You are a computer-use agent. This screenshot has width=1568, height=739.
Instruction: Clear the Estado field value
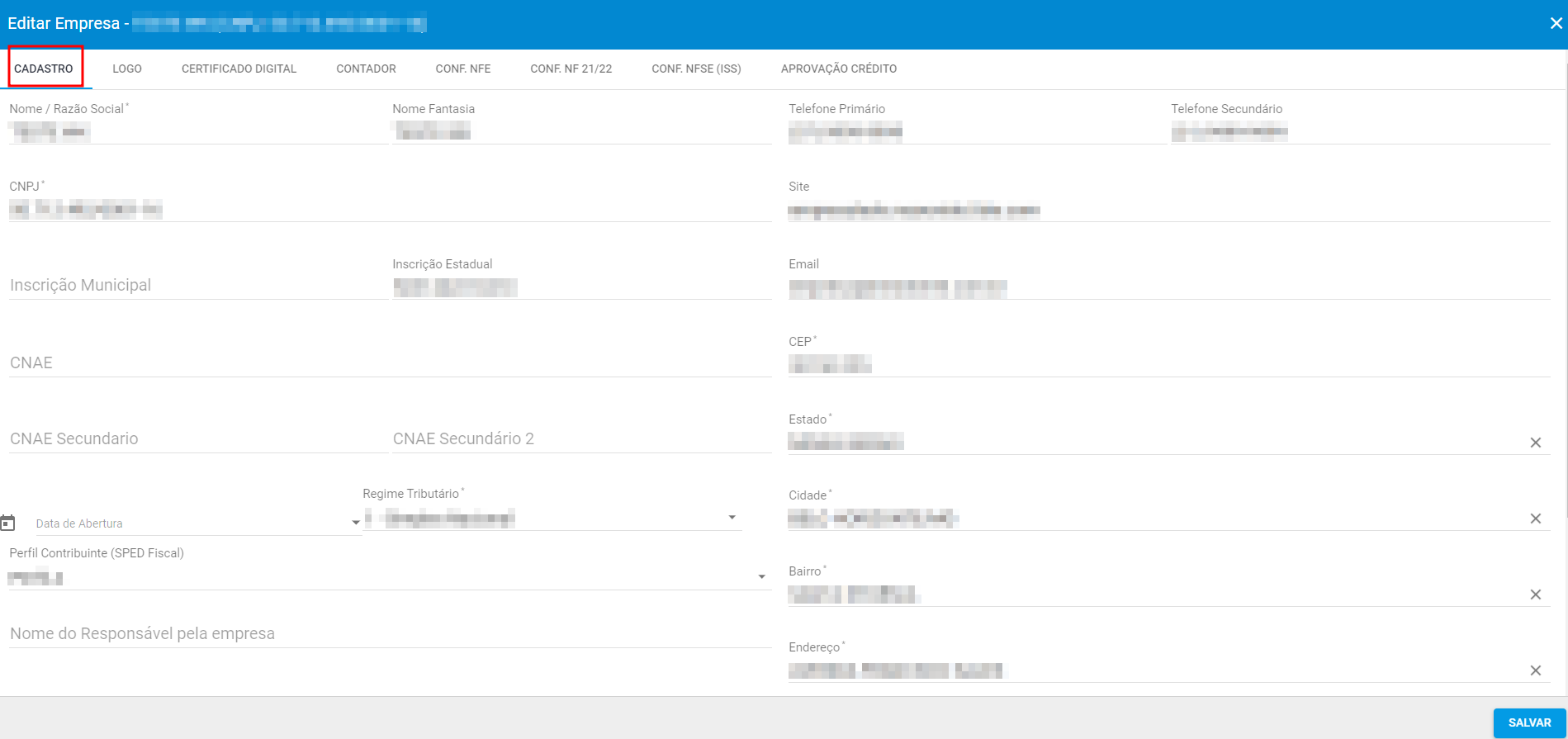(1536, 443)
